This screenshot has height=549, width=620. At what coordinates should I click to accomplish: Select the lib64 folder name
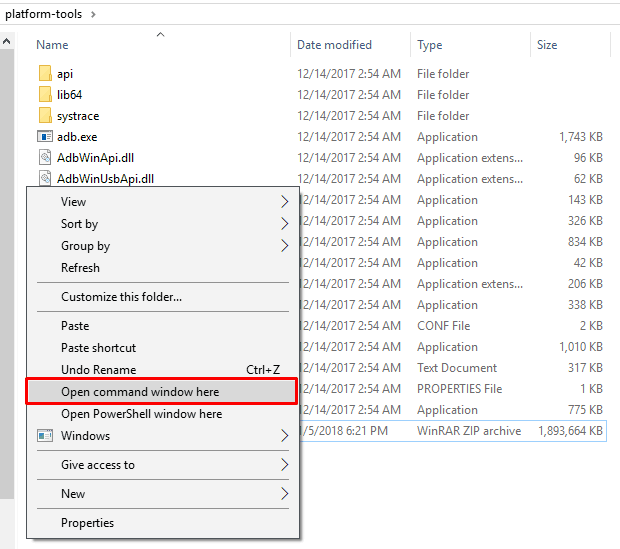pos(70,95)
